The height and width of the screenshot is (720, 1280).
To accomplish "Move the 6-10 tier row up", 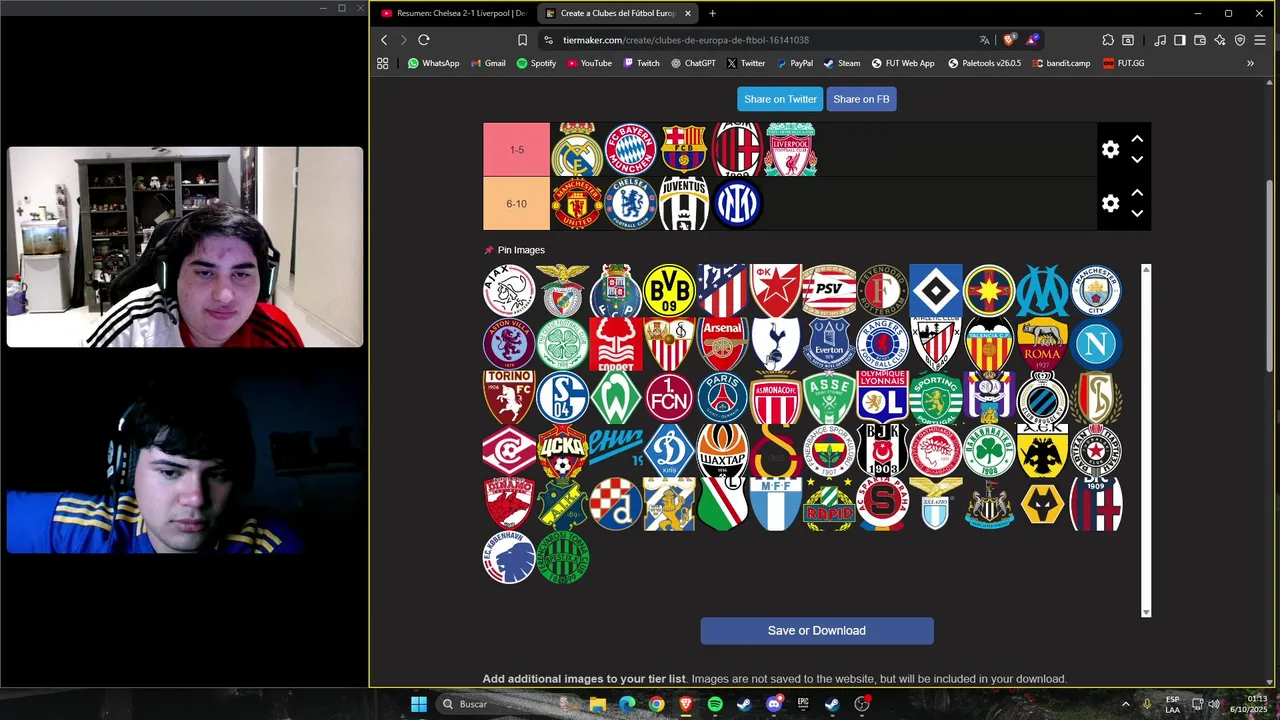I will pyautogui.click(x=1137, y=193).
